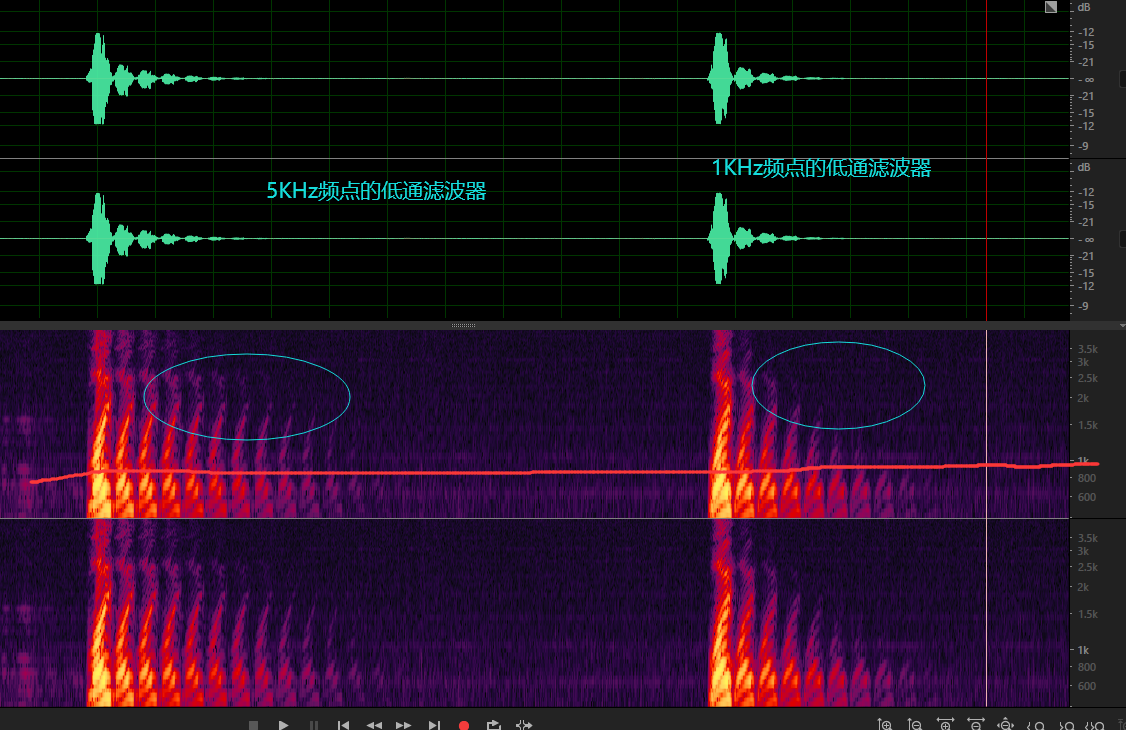Zoom in at the In point
Image resolution: width=1126 pixels, height=730 pixels.
click(x=1036, y=726)
